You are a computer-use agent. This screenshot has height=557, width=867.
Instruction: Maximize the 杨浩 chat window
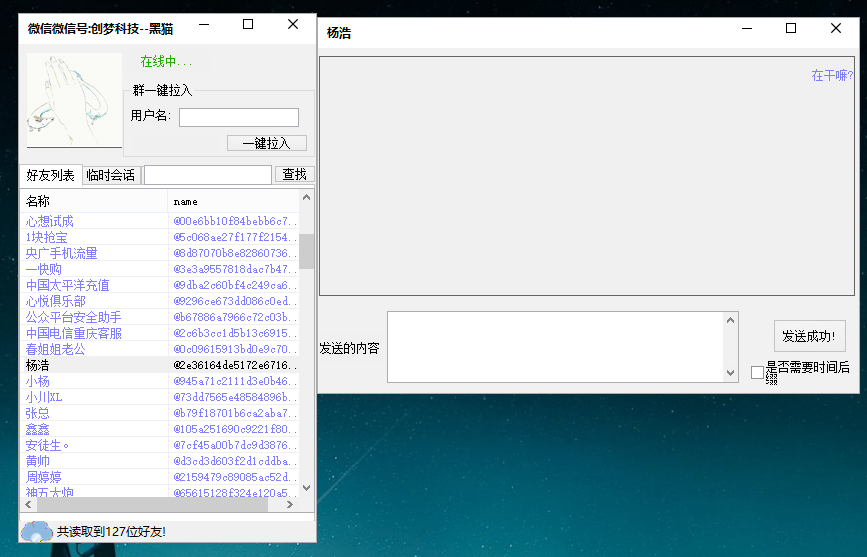(791, 29)
